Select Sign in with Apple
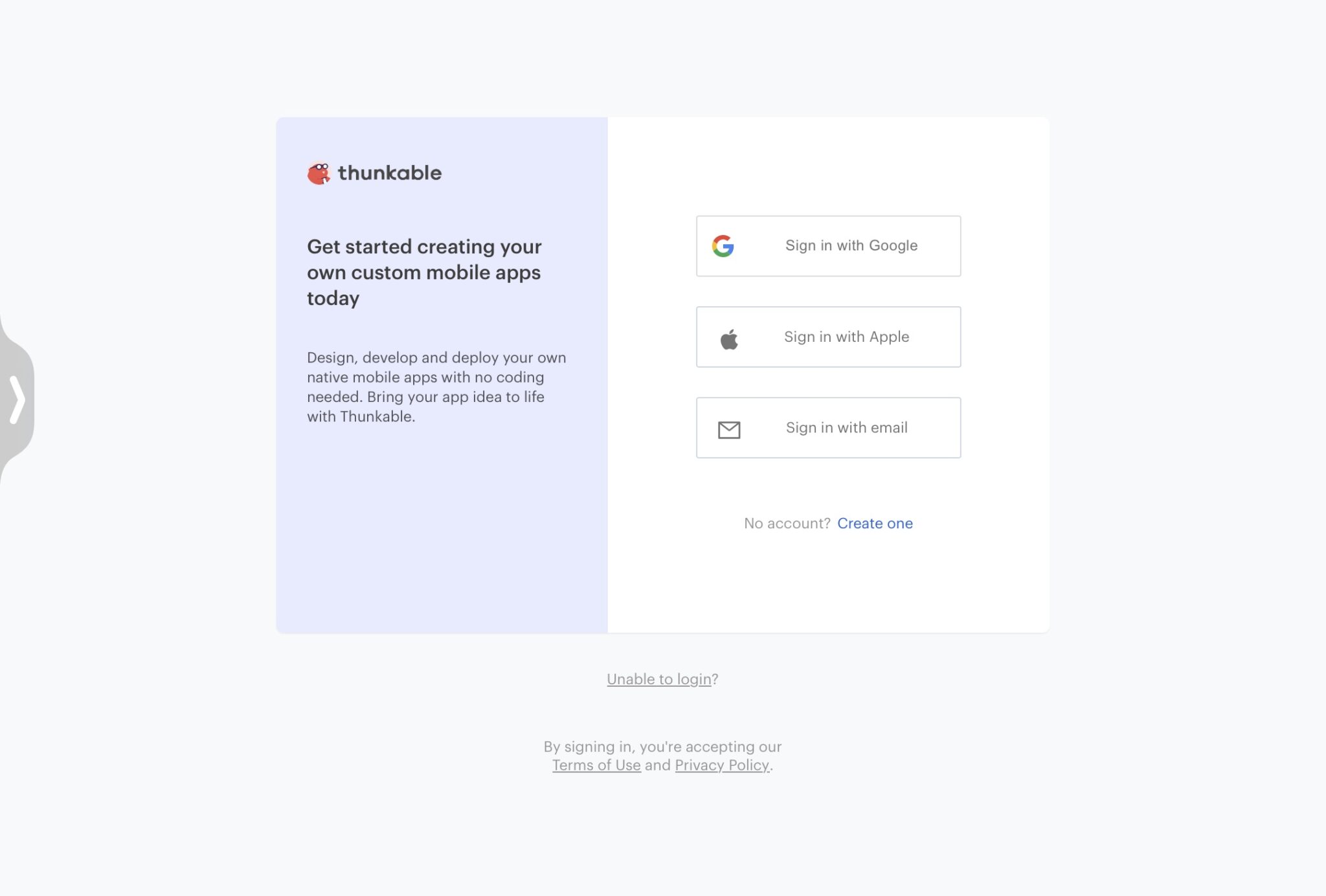The image size is (1326, 896). (x=829, y=337)
